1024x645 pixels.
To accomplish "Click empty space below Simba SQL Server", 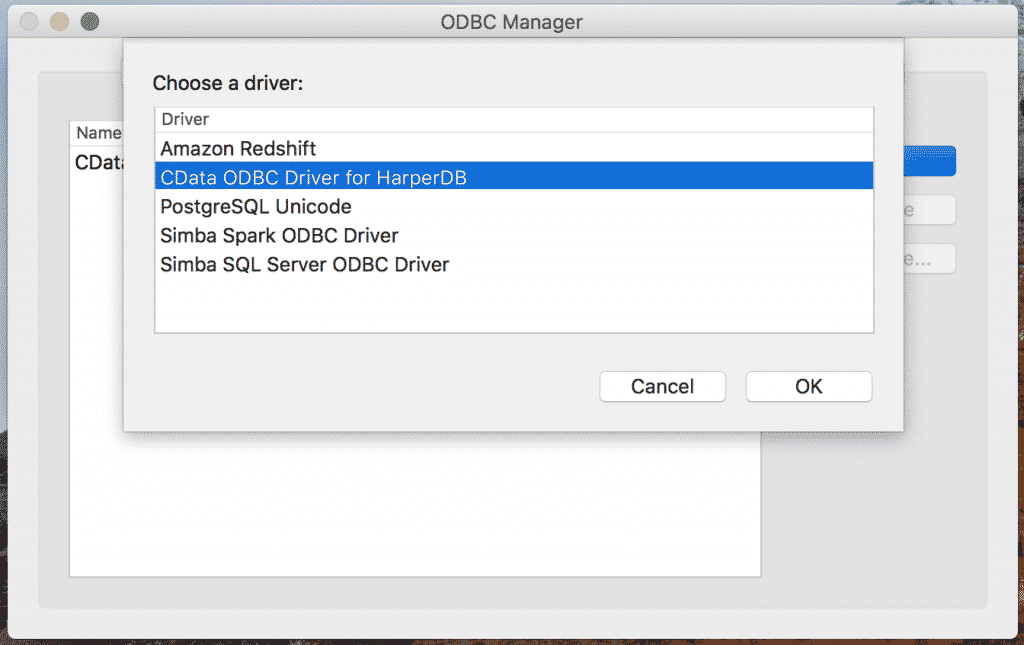I will tap(513, 305).
